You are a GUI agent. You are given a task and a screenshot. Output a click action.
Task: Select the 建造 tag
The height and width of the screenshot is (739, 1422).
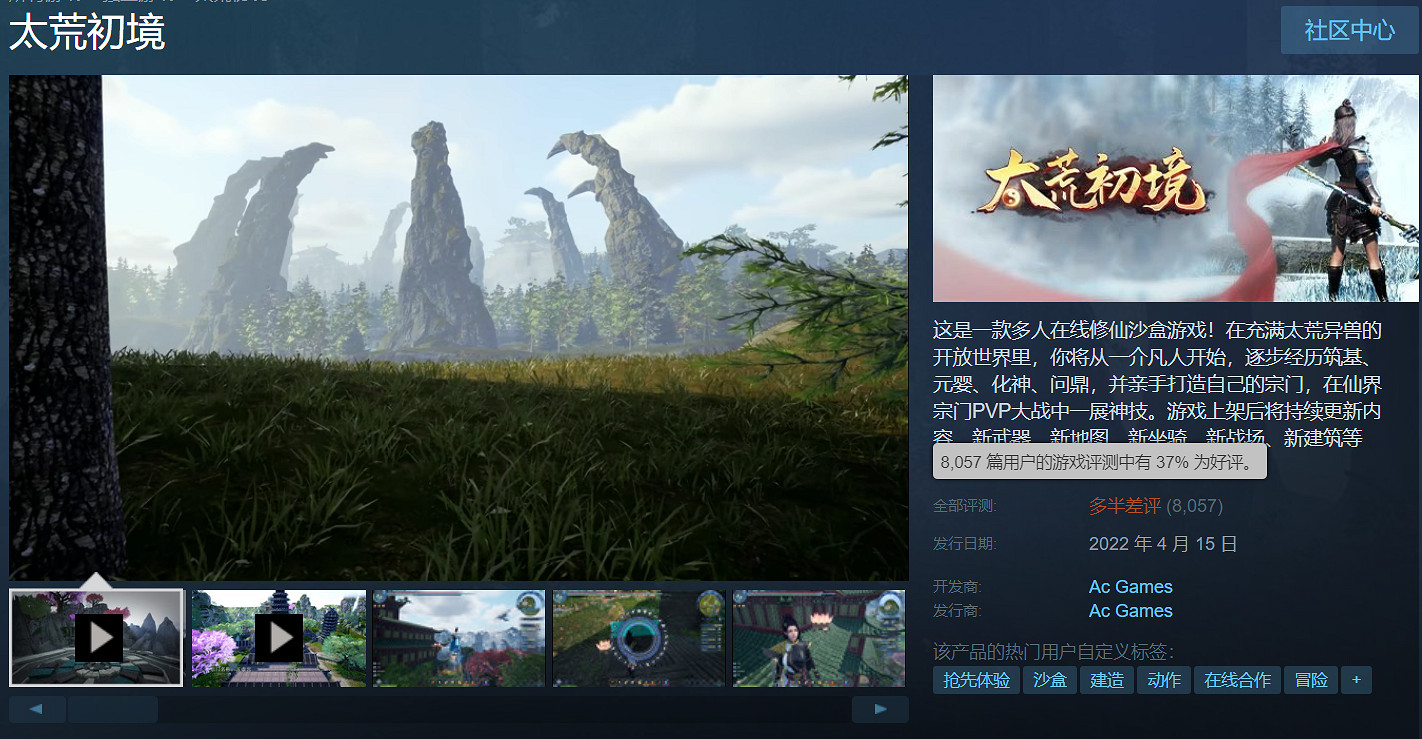(1106, 681)
